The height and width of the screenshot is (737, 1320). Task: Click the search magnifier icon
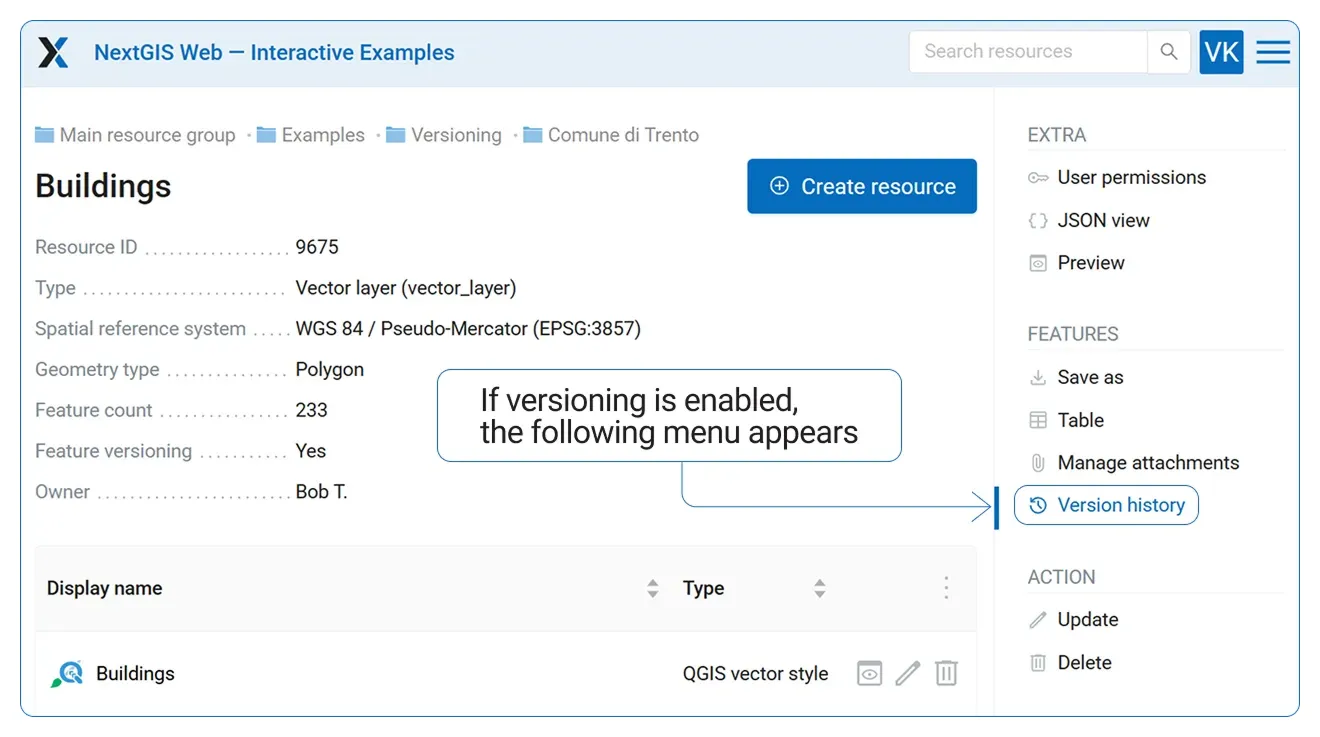click(x=1168, y=52)
